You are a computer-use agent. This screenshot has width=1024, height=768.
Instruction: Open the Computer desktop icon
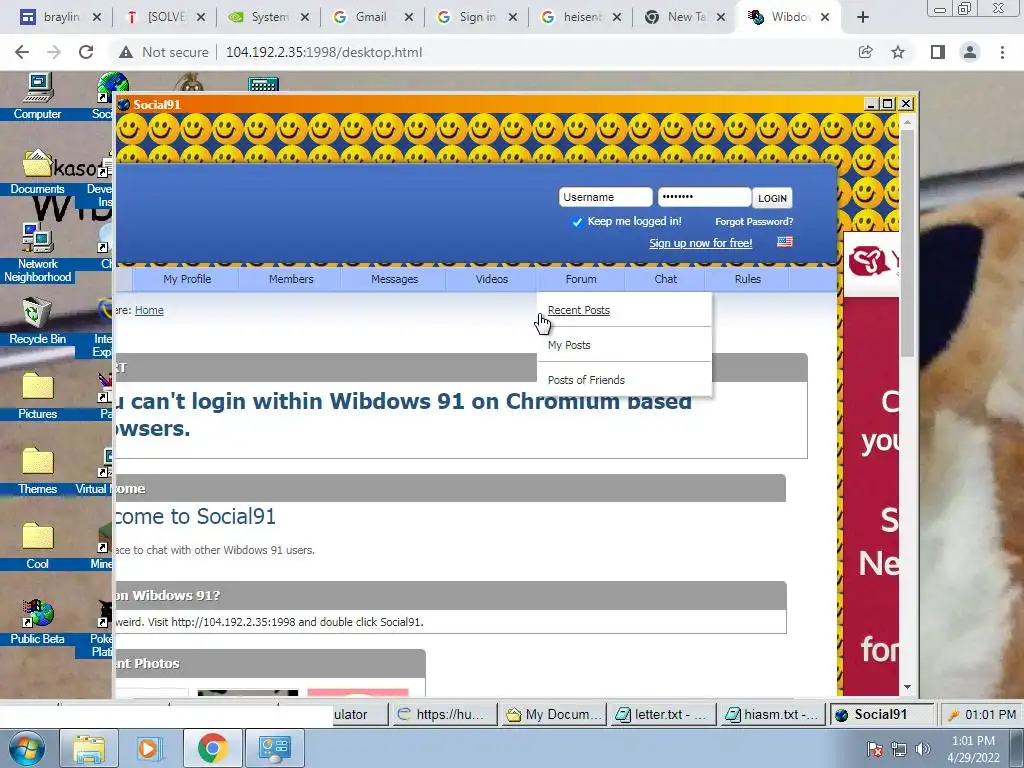point(37,97)
